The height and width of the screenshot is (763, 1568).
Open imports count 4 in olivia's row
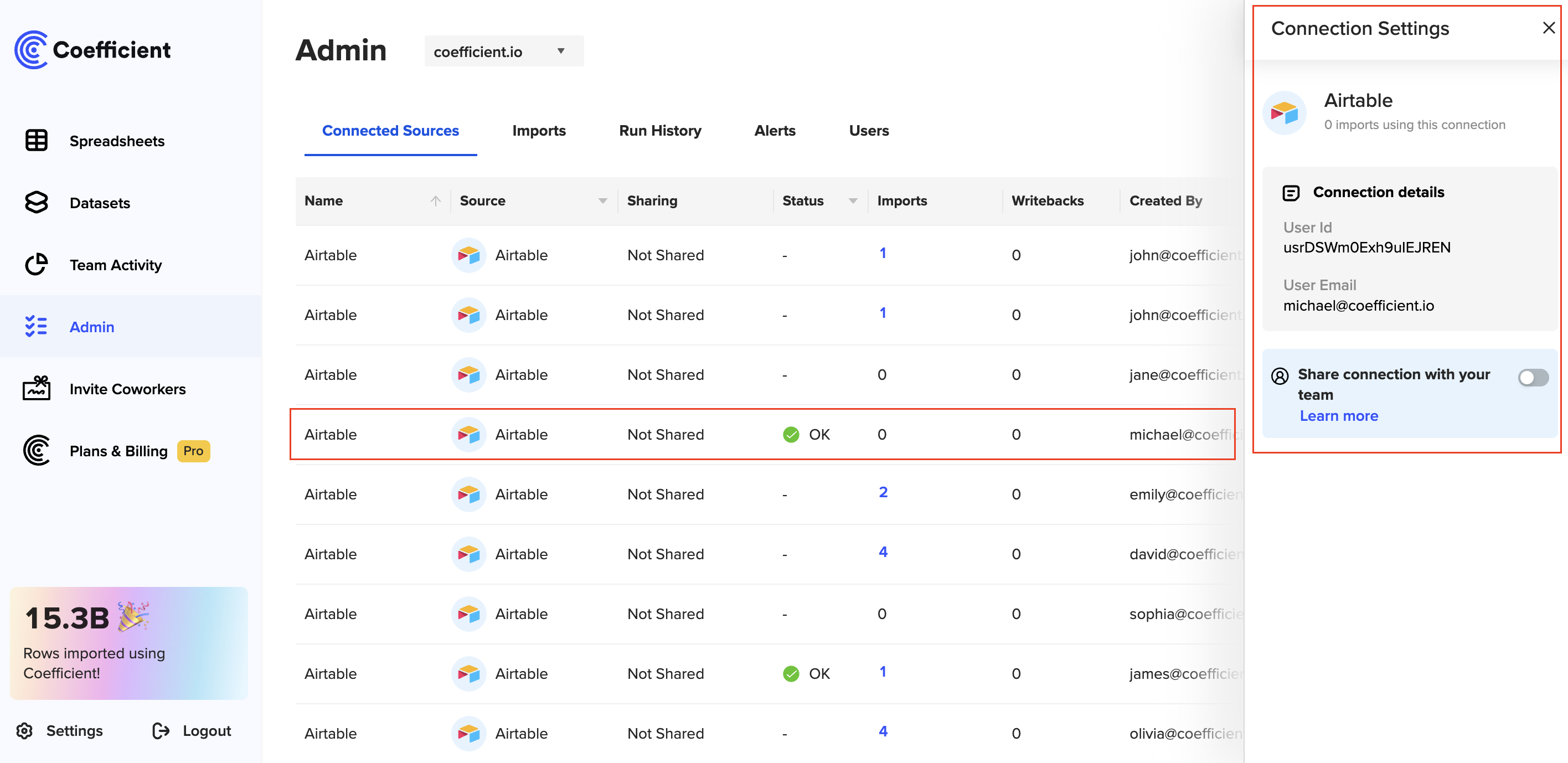click(x=883, y=731)
